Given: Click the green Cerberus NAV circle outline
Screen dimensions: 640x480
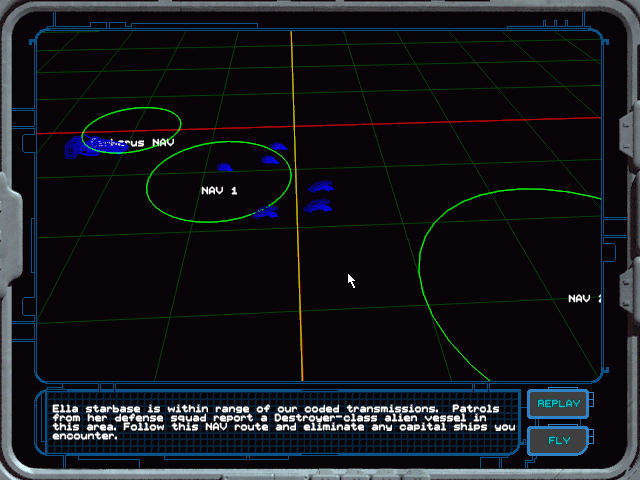Looking at the screenshot, I should tap(131, 107).
